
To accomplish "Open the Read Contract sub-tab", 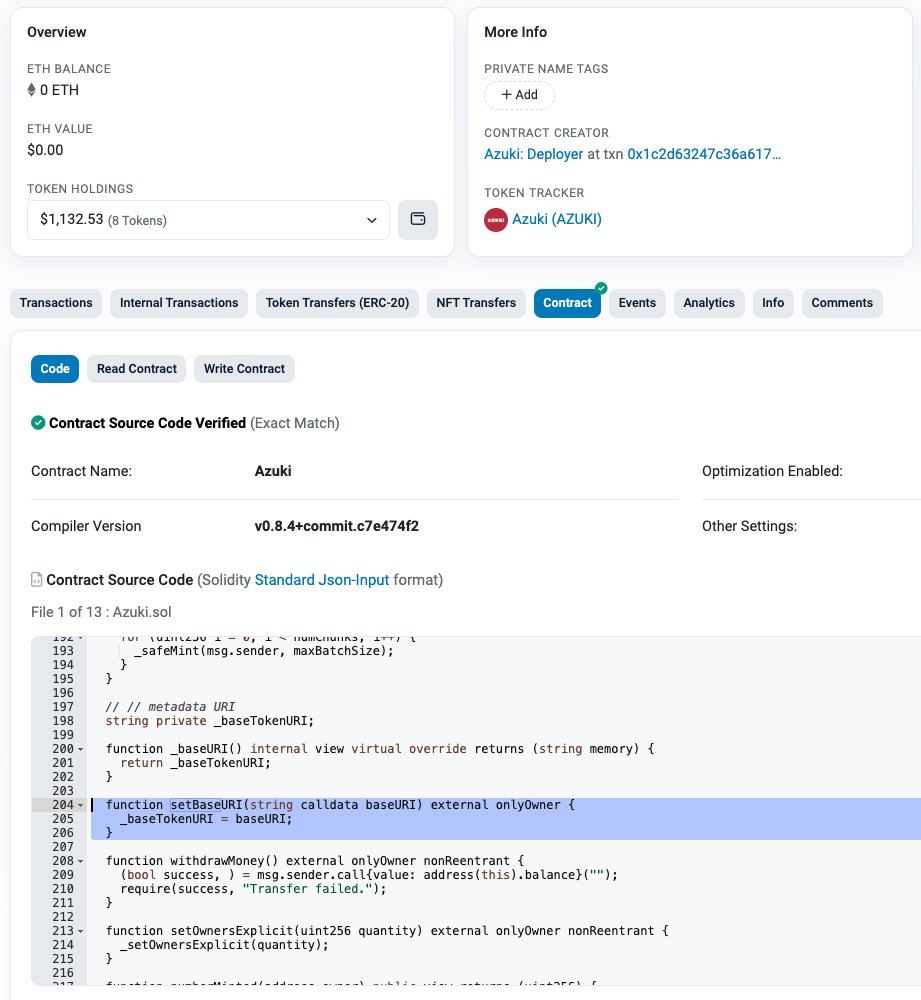I will coord(136,369).
